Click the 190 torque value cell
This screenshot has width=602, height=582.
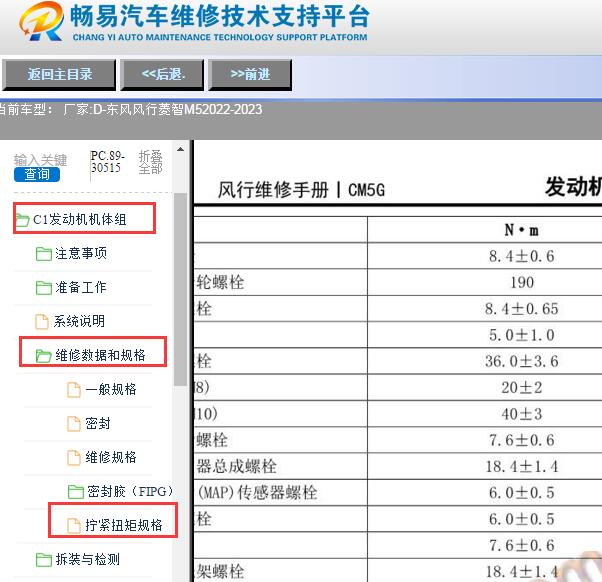[522, 283]
